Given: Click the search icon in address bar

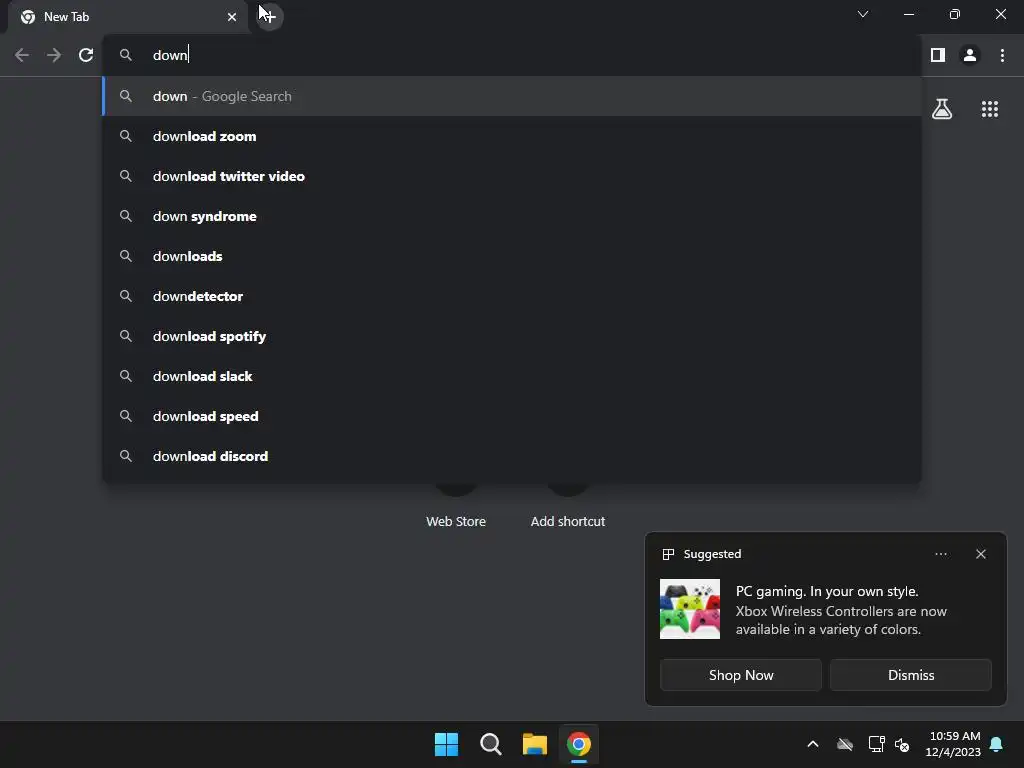Looking at the screenshot, I should [126, 56].
